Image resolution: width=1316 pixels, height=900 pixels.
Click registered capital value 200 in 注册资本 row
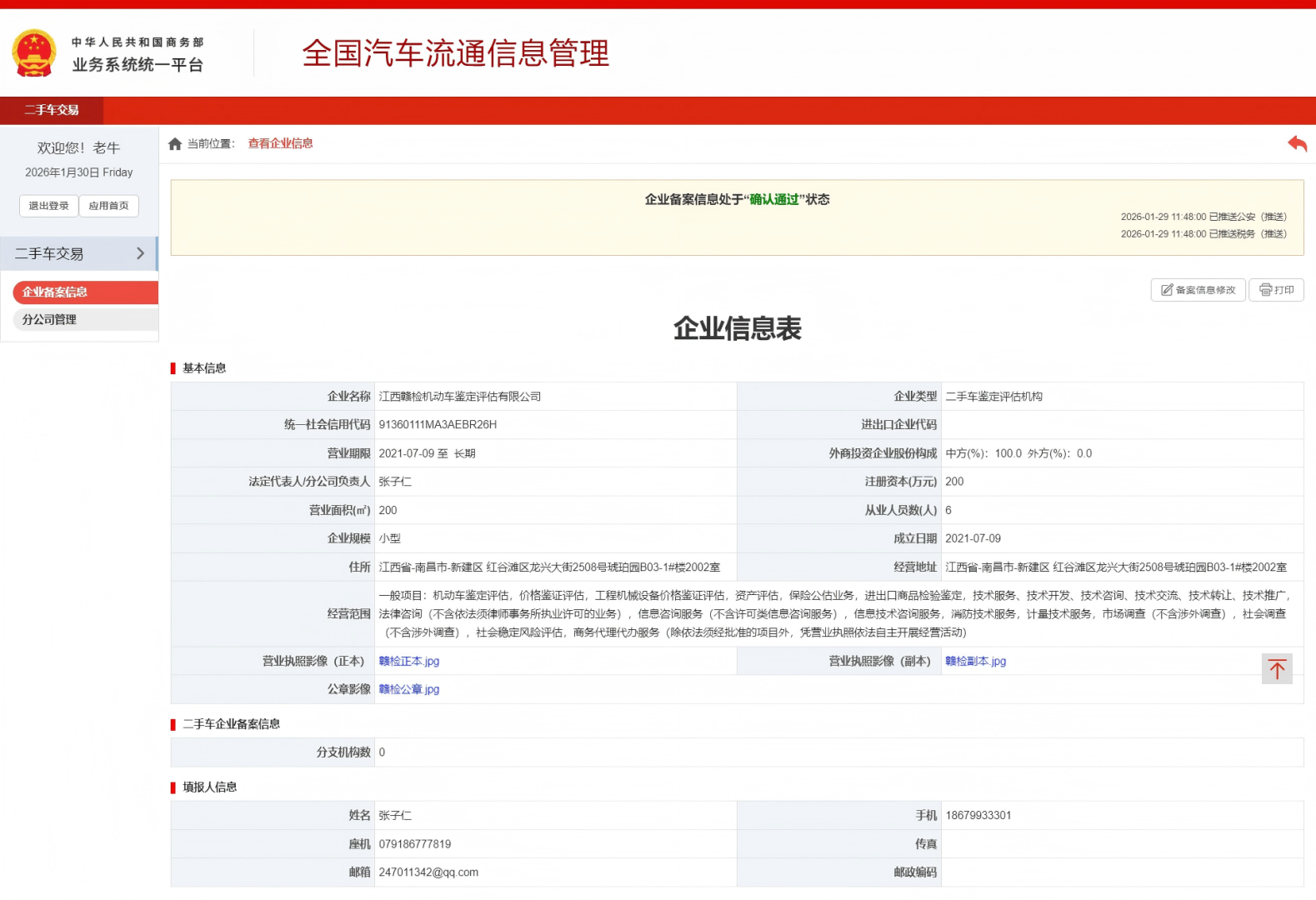954,482
